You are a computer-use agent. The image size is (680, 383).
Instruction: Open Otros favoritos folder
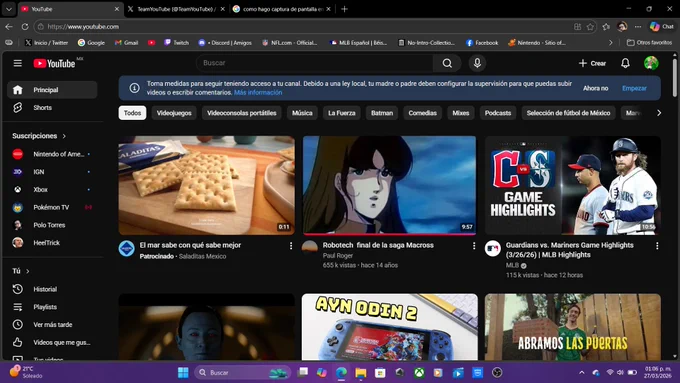pyautogui.click(x=649, y=43)
